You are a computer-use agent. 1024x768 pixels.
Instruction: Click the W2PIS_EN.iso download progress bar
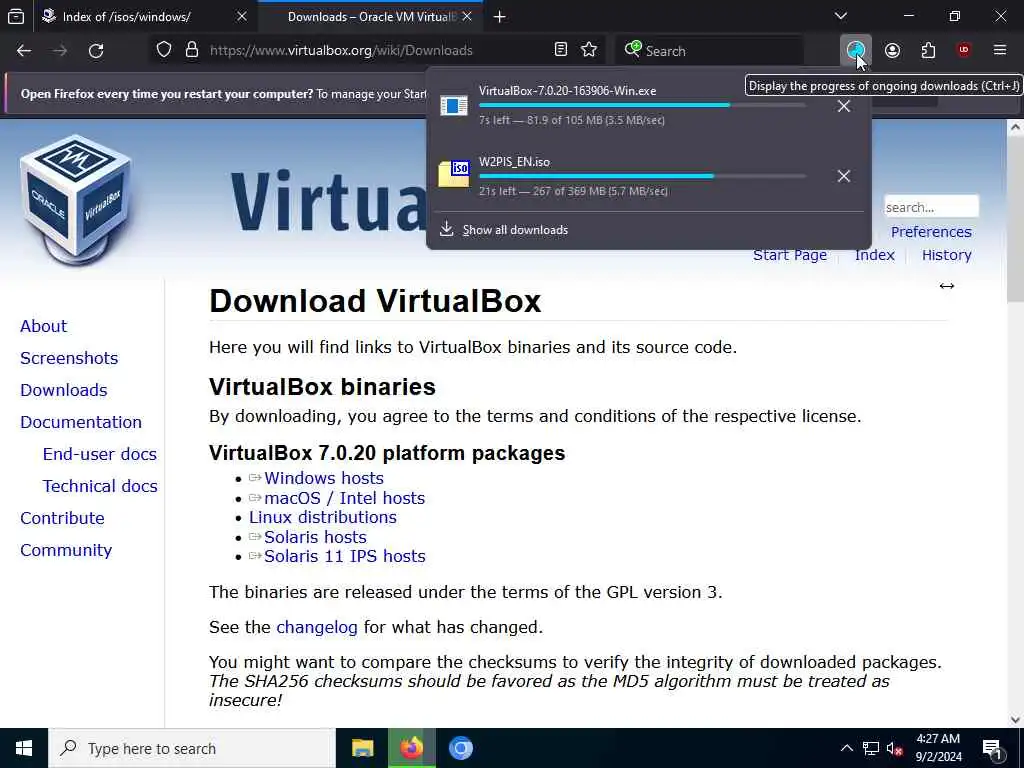(643, 176)
